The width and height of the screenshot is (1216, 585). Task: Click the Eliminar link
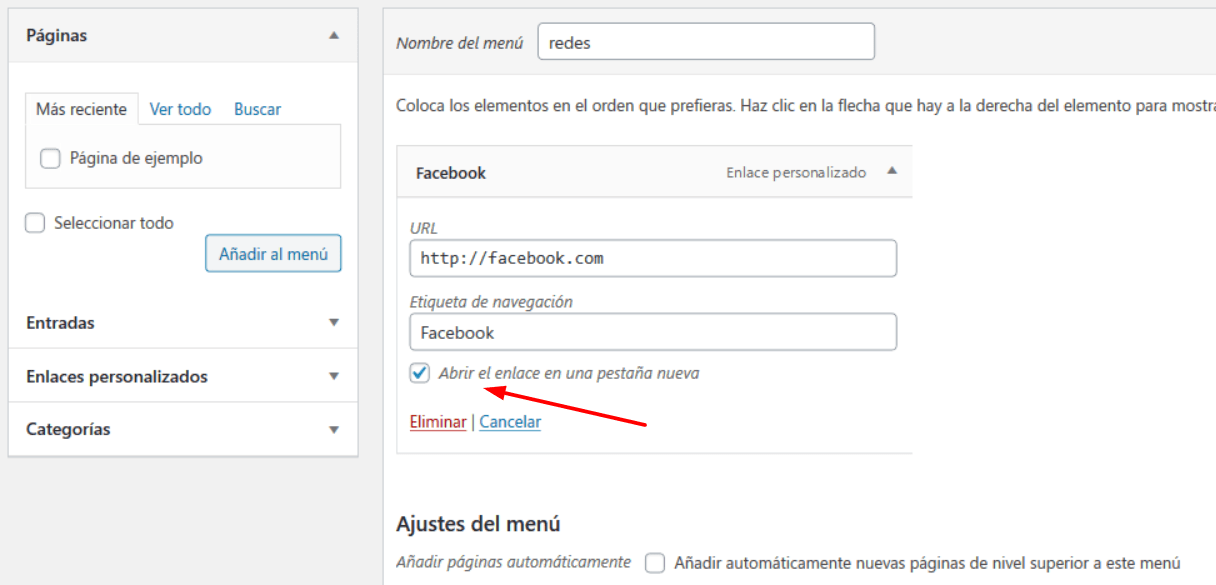[438, 422]
